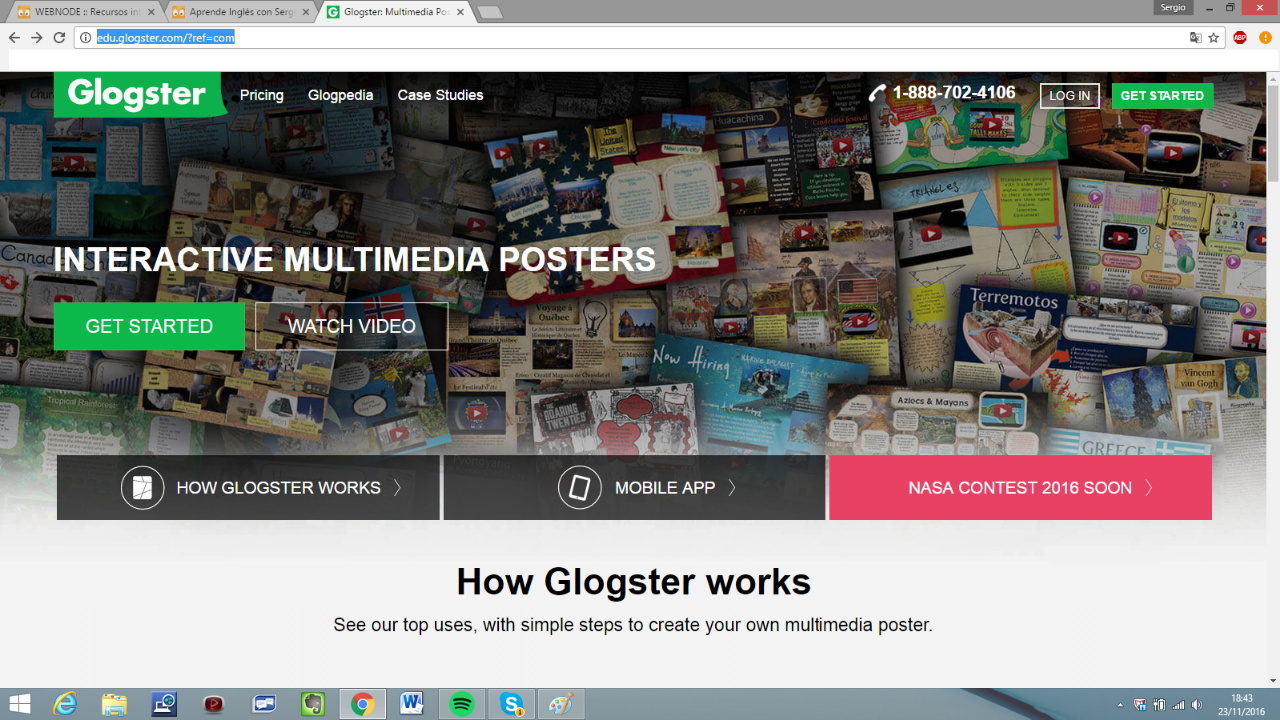Switch to the Aprende Inglés con Sergio tab
1280x720 pixels.
click(x=238, y=12)
